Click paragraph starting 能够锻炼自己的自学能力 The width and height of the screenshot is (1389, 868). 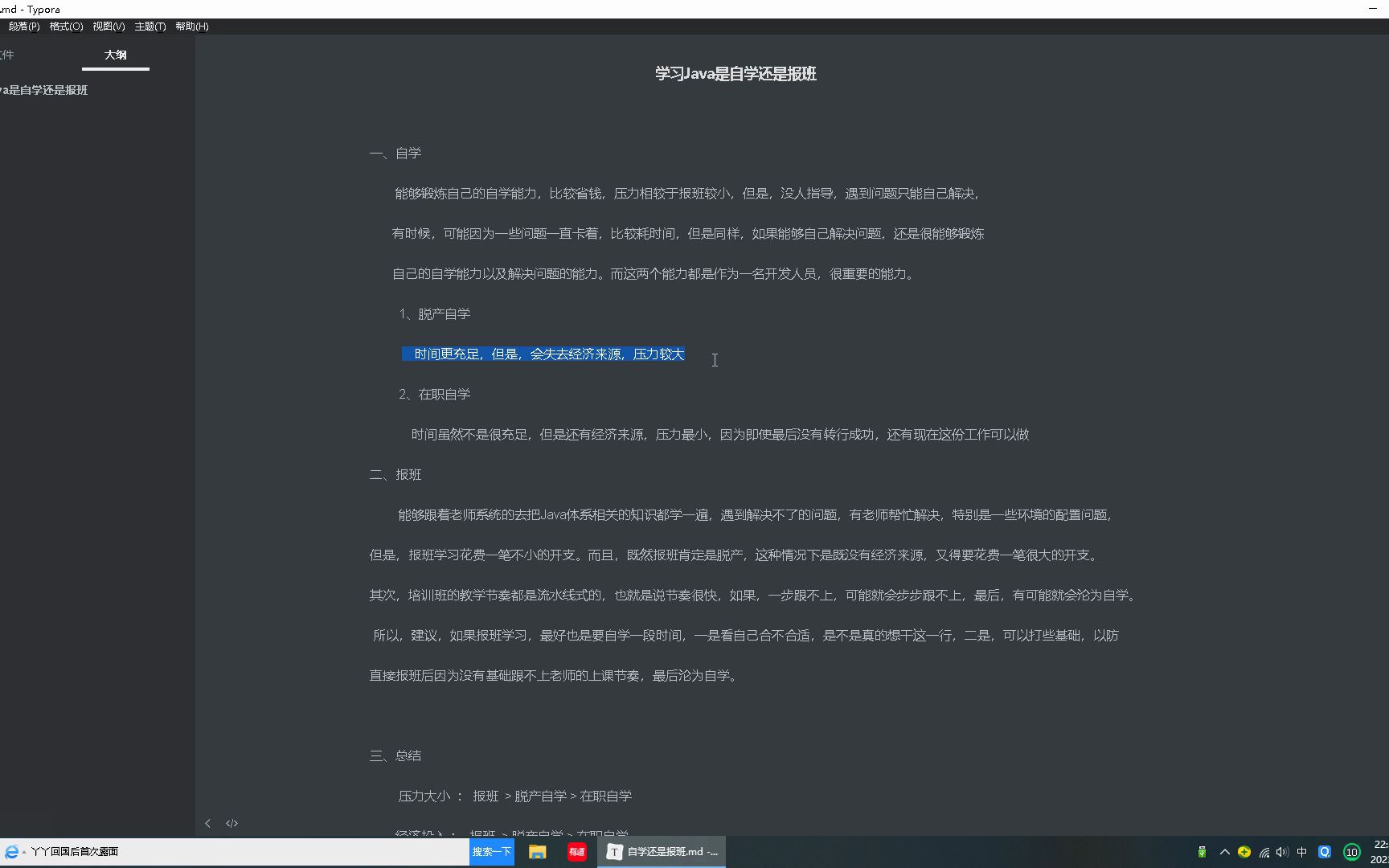tap(686, 193)
